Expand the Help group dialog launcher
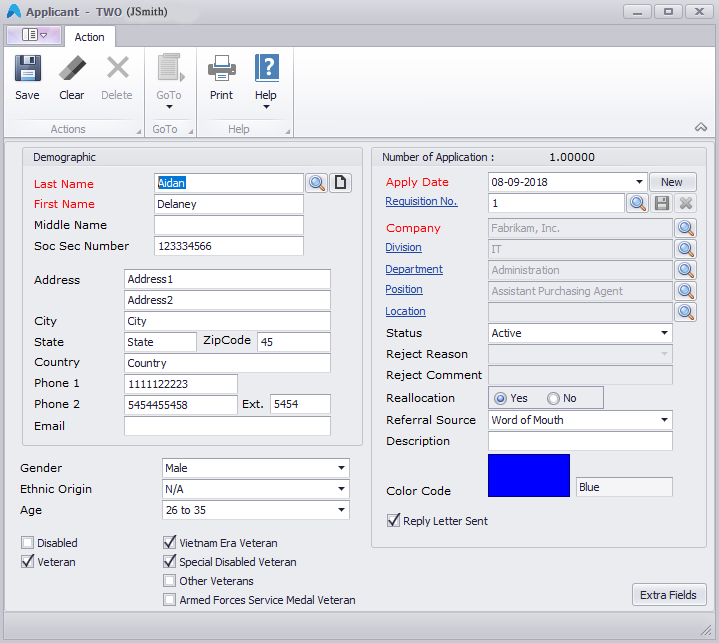Image resolution: width=719 pixels, height=643 pixels. click(288, 132)
